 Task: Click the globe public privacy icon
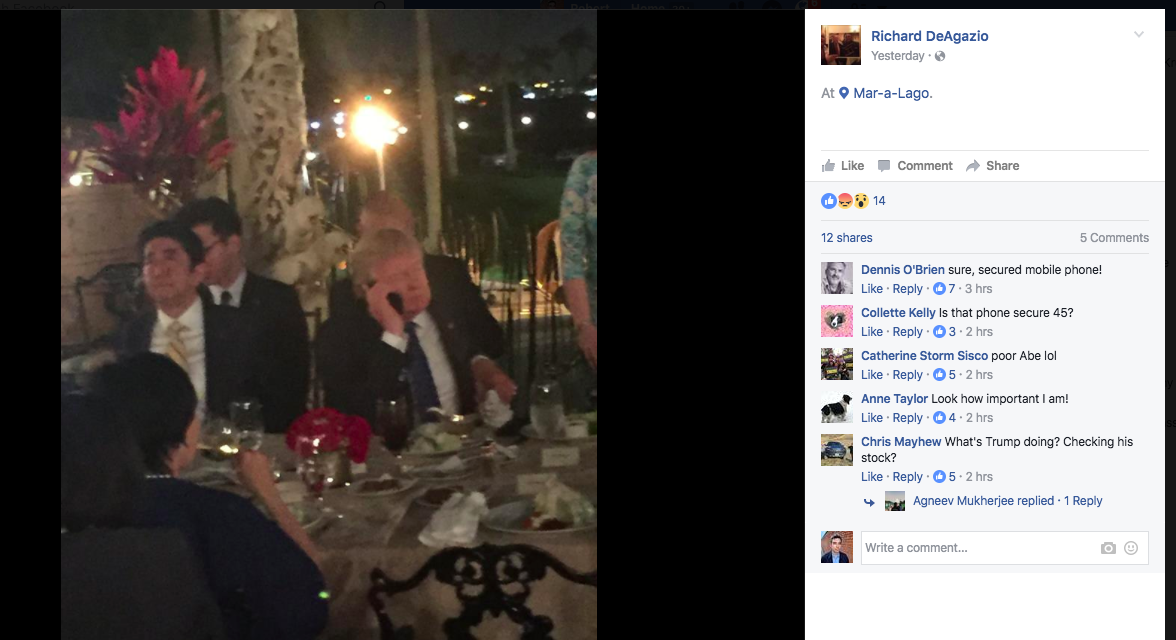point(940,56)
